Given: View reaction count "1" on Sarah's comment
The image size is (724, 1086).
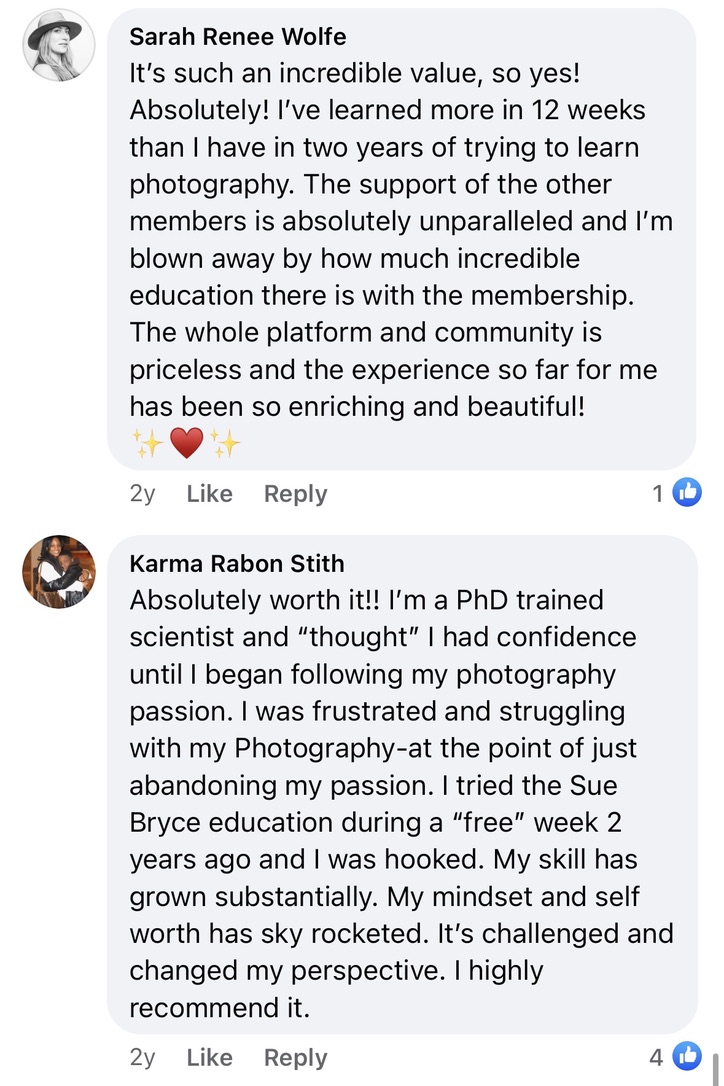Looking at the screenshot, I should coord(658,493).
